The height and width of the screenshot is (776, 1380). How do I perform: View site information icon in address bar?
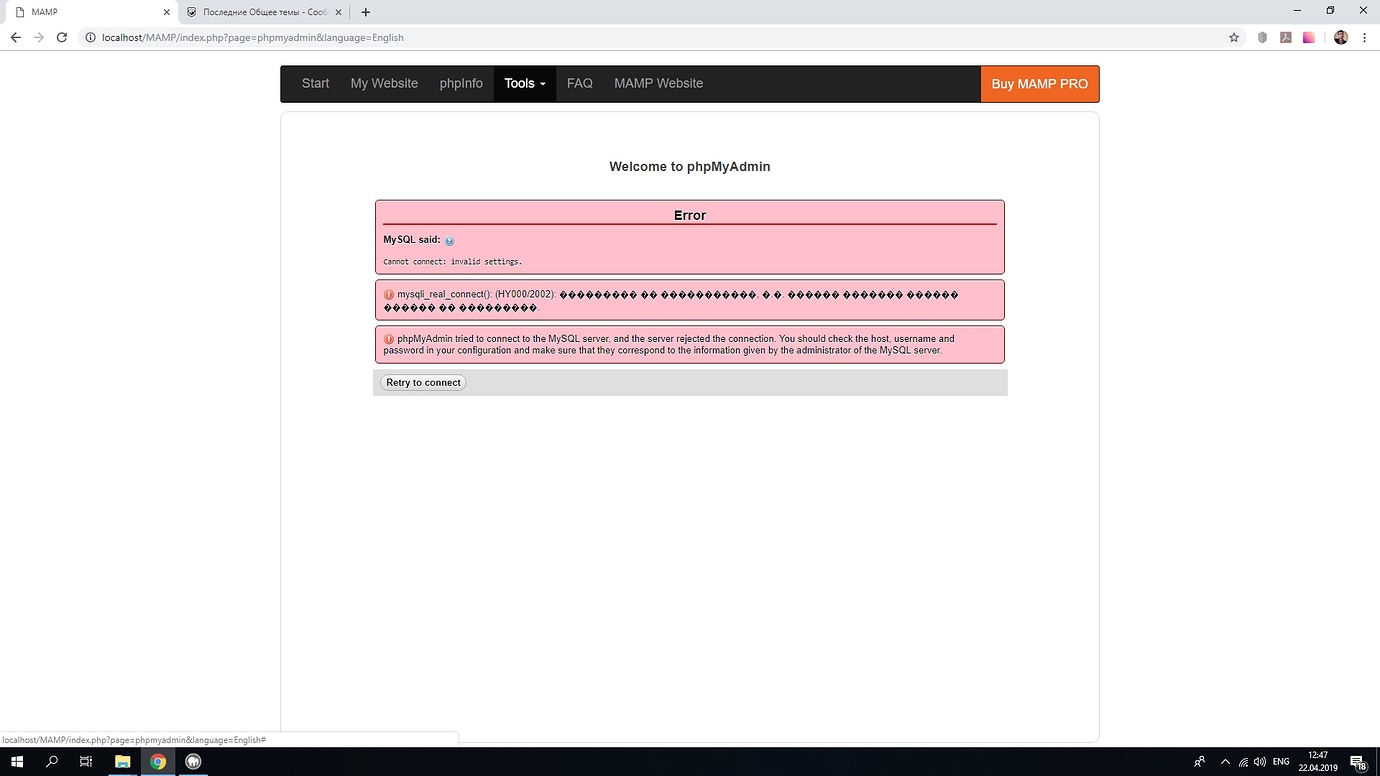click(90, 37)
